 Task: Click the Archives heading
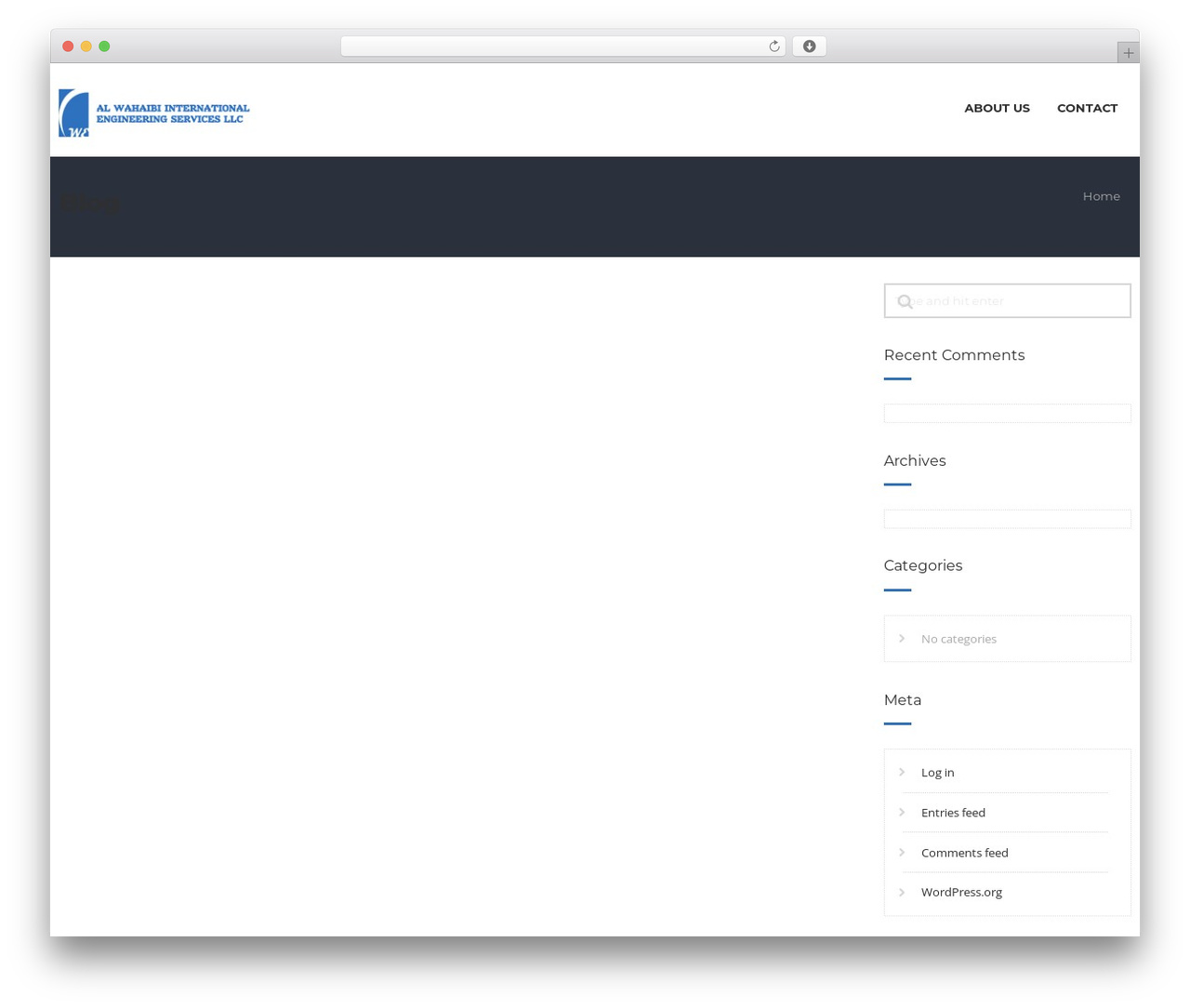915,461
